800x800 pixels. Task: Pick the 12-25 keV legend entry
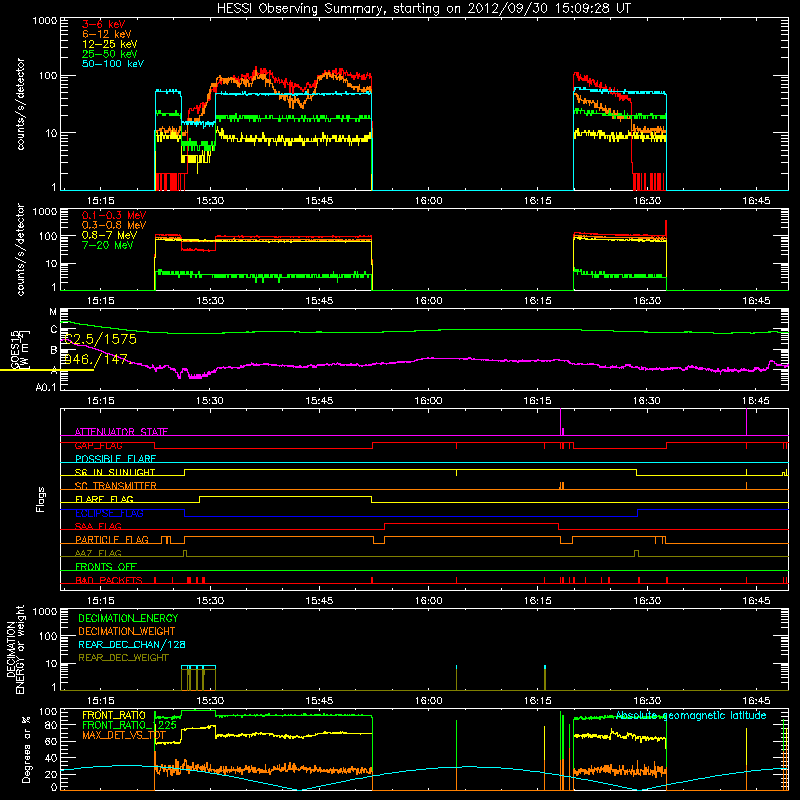pyautogui.click(x=110, y=44)
